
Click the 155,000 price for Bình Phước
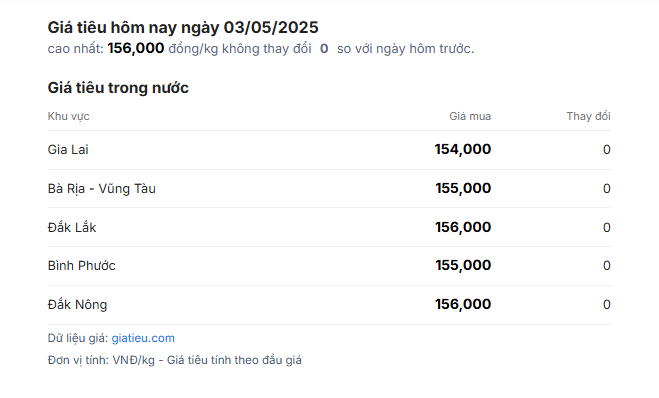[463, 266]
